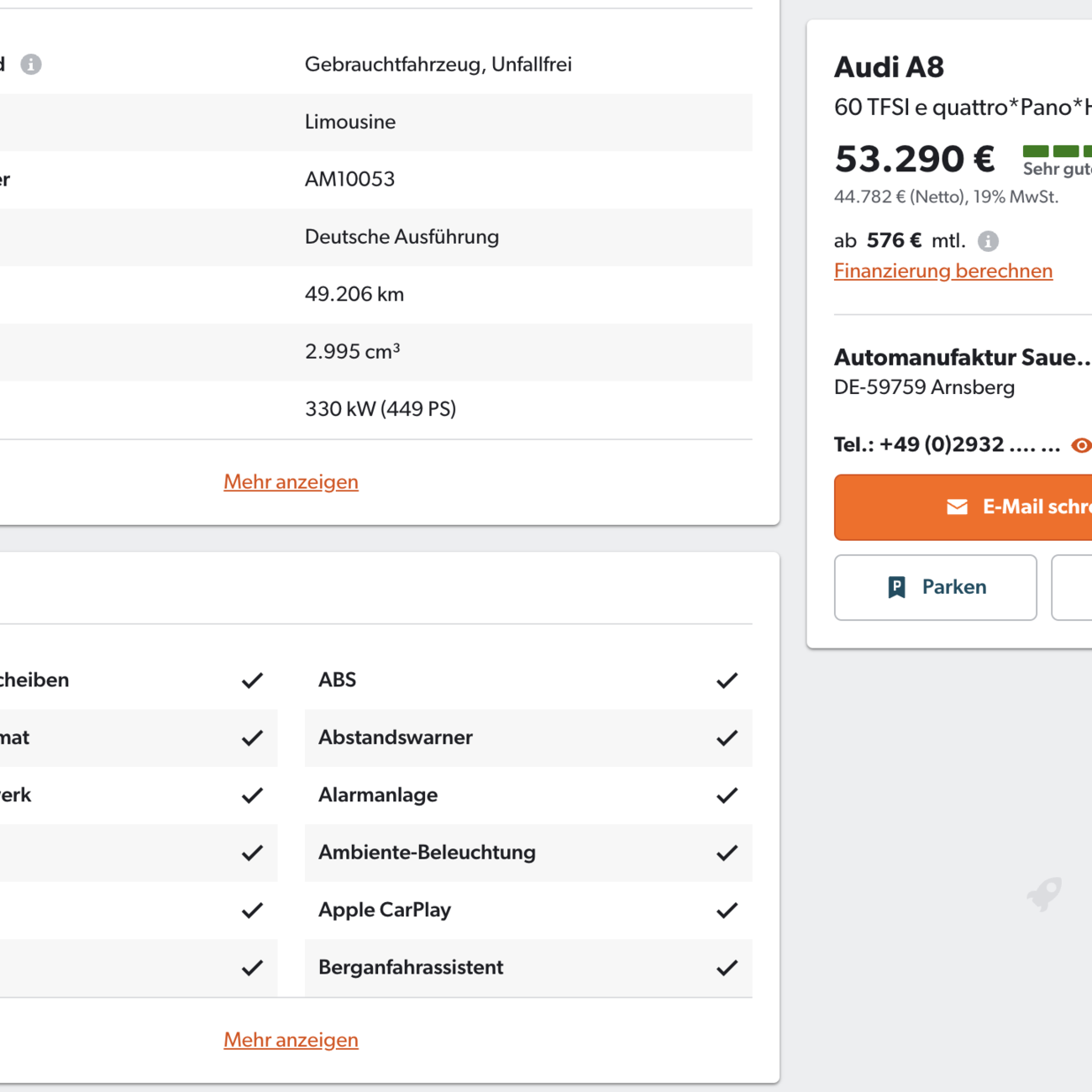Select the '49.206 km' mileage

[x=354, y=294]
